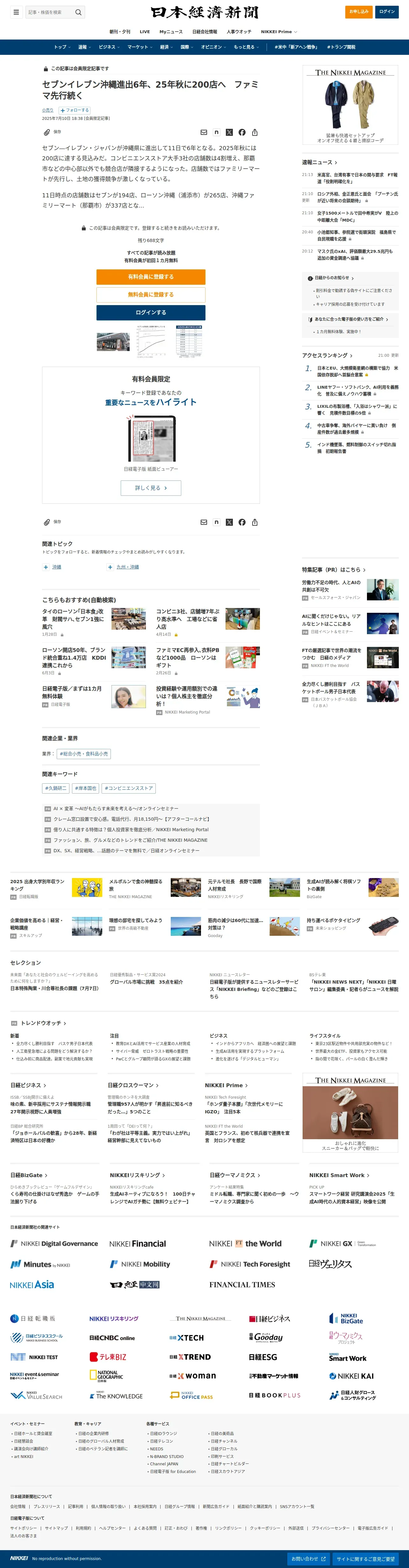Open the テレ東BIZ logo link

tap(108, 1357)
